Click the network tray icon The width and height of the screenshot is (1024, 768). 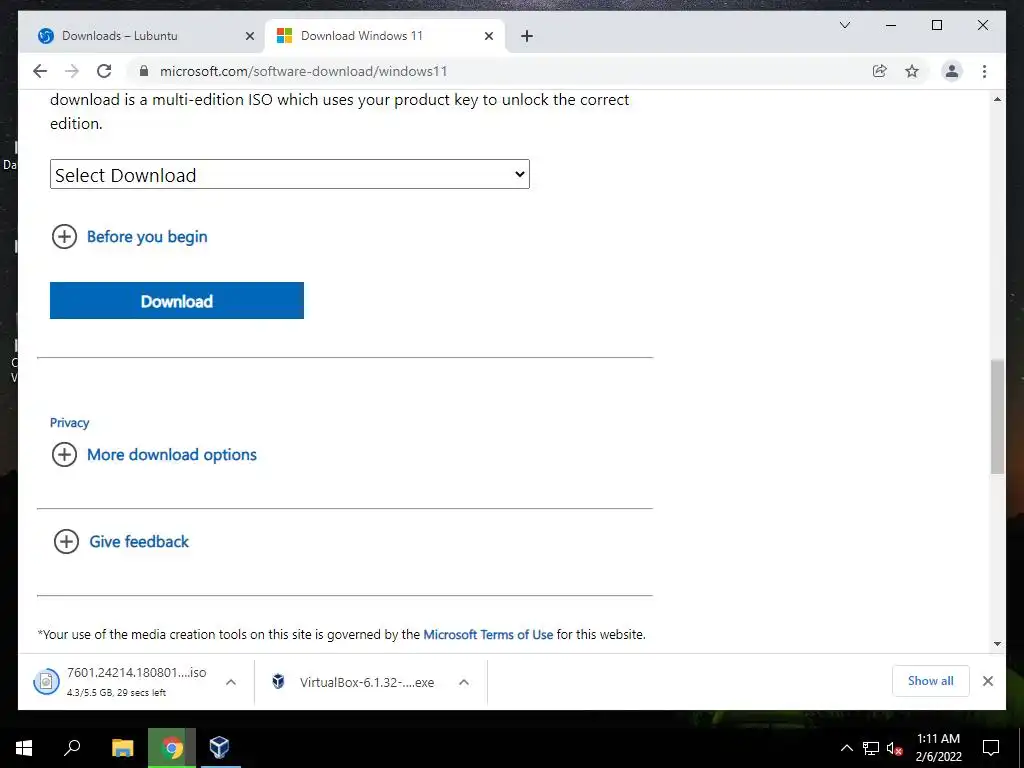871,748
